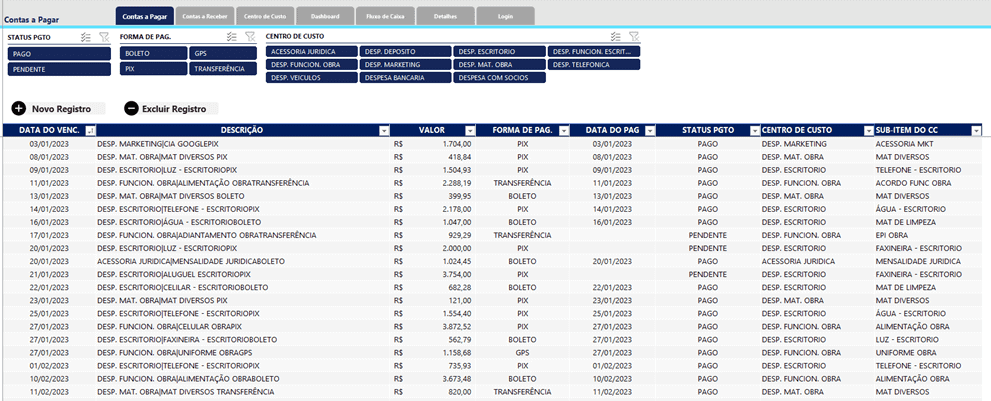The height and width of the screenshot is (401, 991).
Task: Click the plus icon for Novo Registro
Action: [19, 109]
